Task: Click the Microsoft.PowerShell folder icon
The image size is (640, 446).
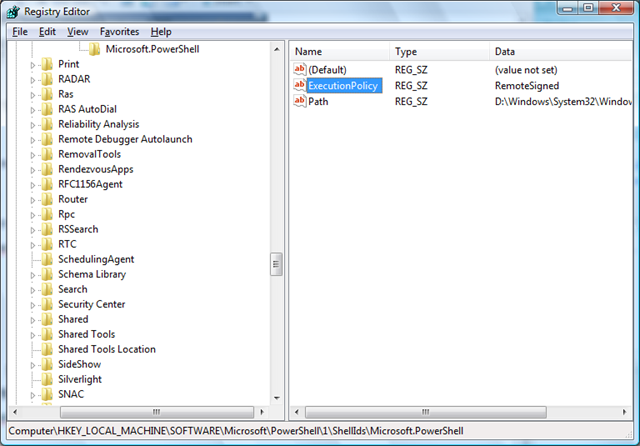Action: tap(95, 49)
